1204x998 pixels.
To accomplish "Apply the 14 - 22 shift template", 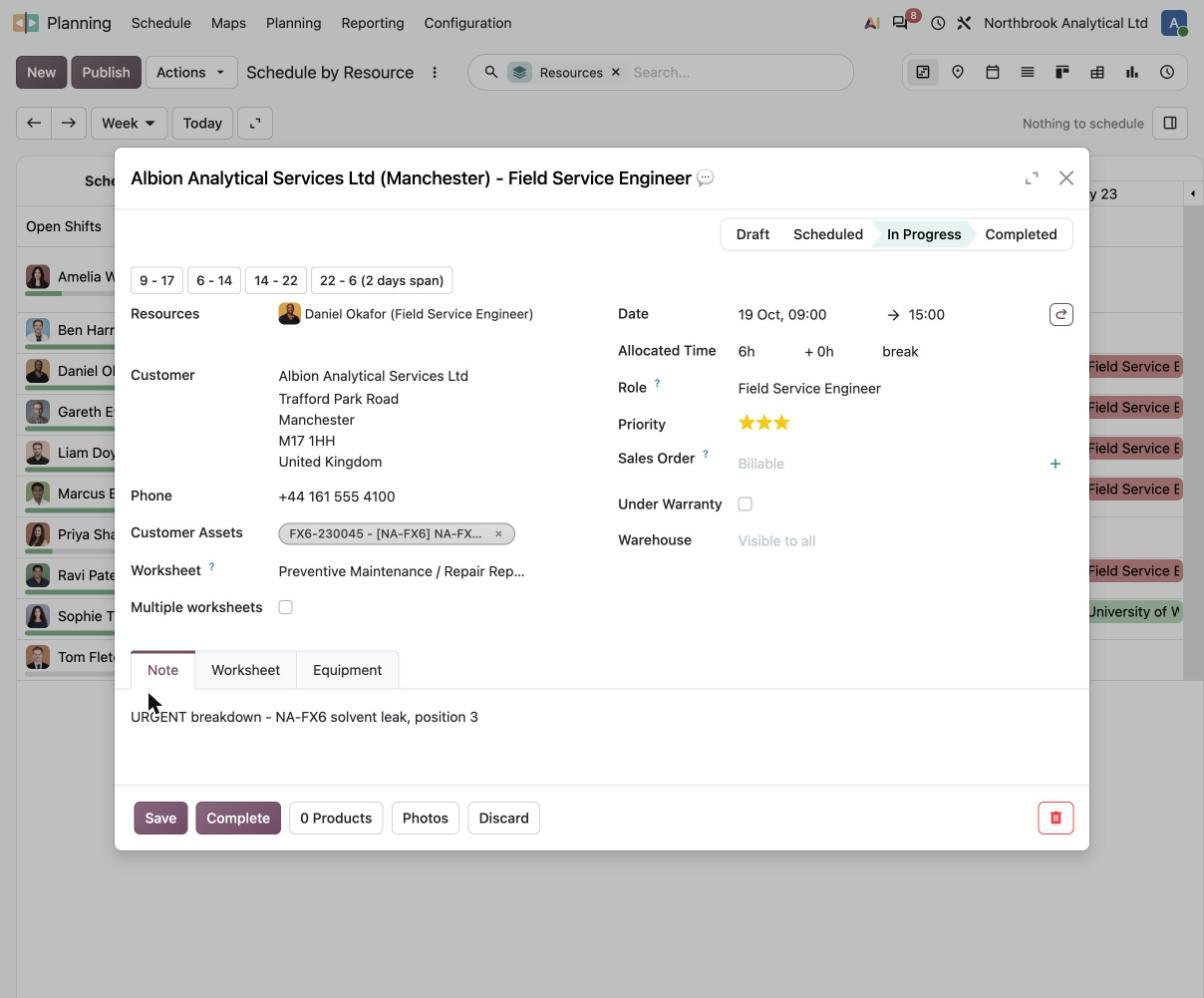I will pos(276,280).
